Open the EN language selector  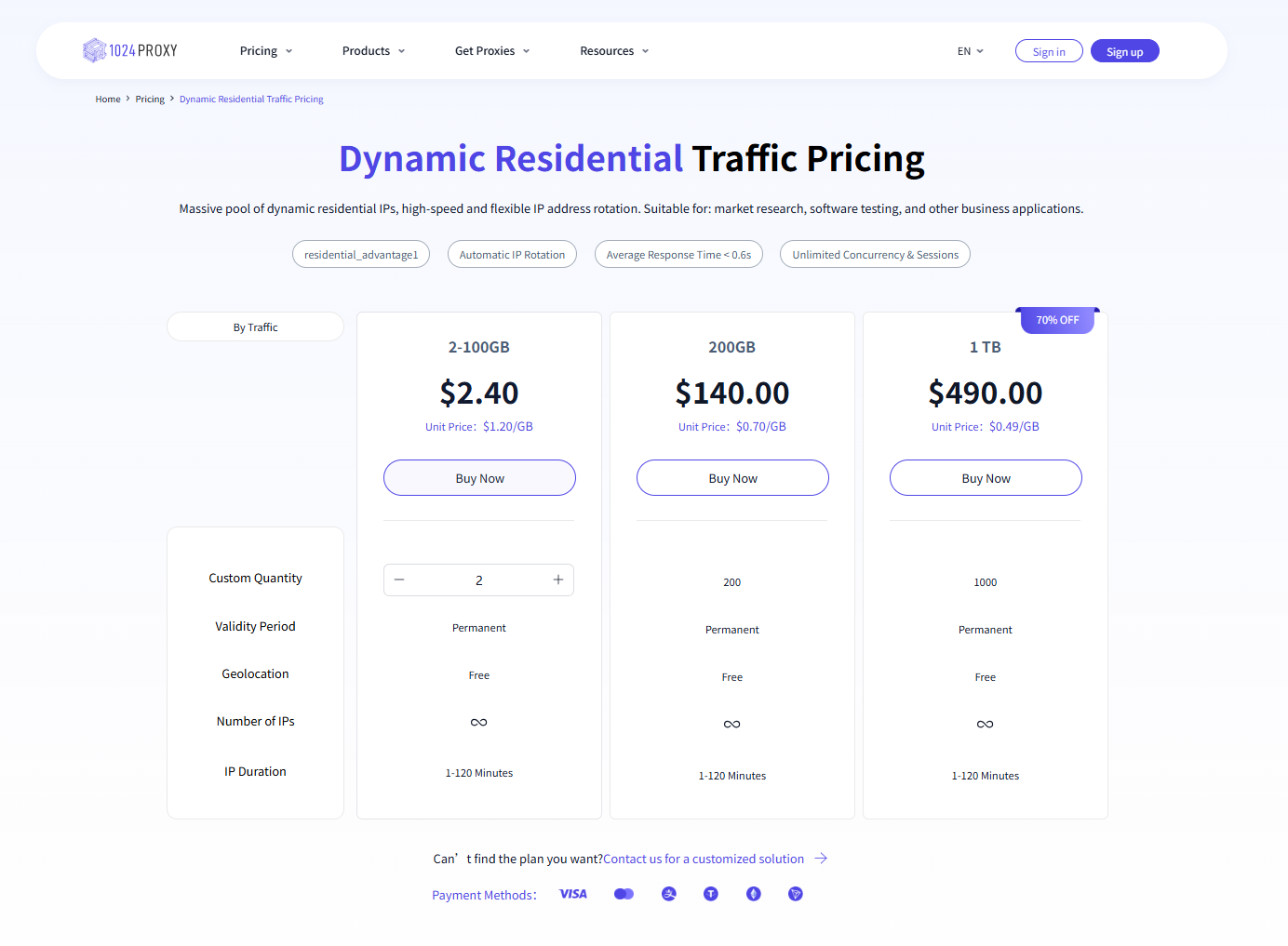[x=970, y=51]
